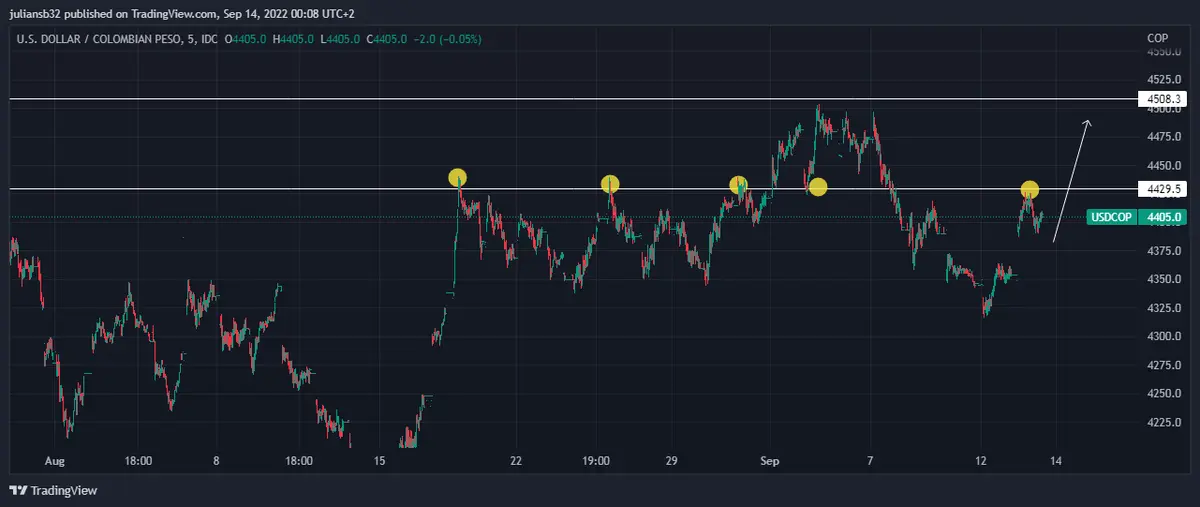This screenshot has height=507, width=1200.
Task: Click the 4300.0 level on the price scale
Action: [1165, 336]
